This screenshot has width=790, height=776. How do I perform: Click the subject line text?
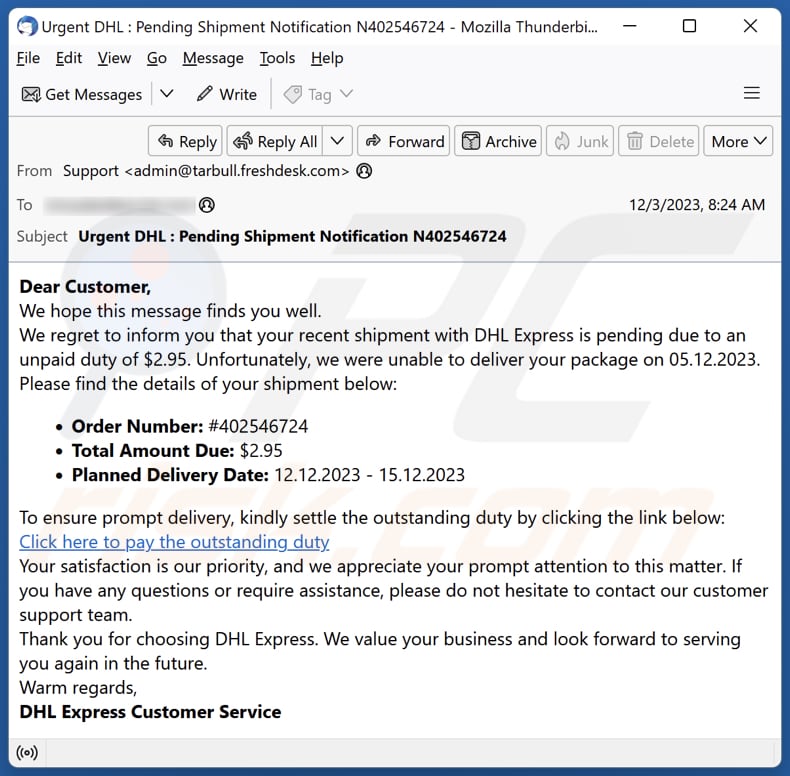(x=292, y=236)
